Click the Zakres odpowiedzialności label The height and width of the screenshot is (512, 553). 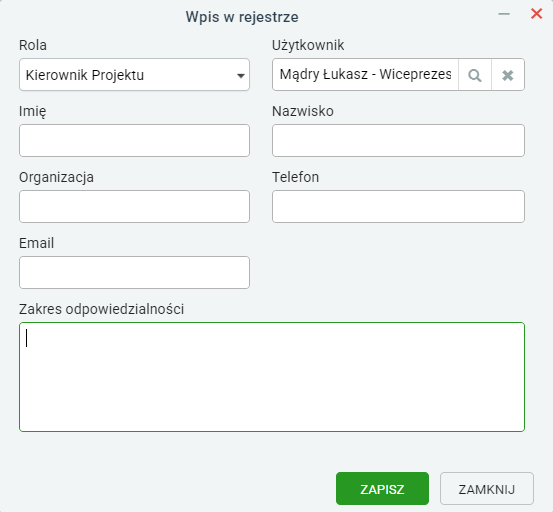(x=102, y=309)
